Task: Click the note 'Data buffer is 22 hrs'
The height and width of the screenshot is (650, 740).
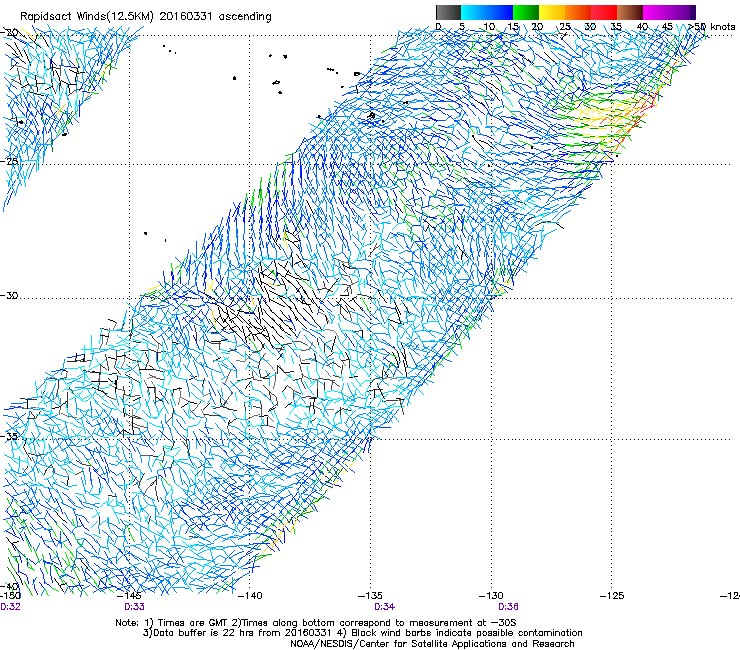Action: (204, 633)
